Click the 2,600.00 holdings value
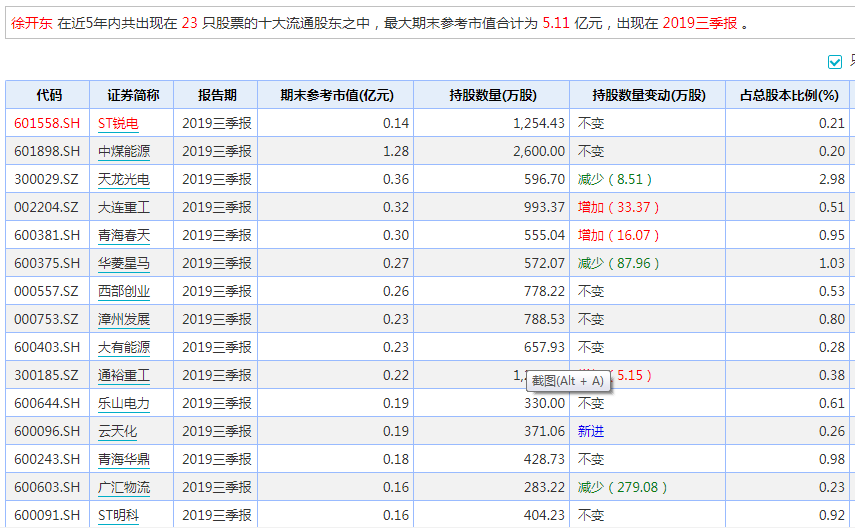The height and width of the screenshot is (528, 855). pyautogui.click(x=539, y=151)
